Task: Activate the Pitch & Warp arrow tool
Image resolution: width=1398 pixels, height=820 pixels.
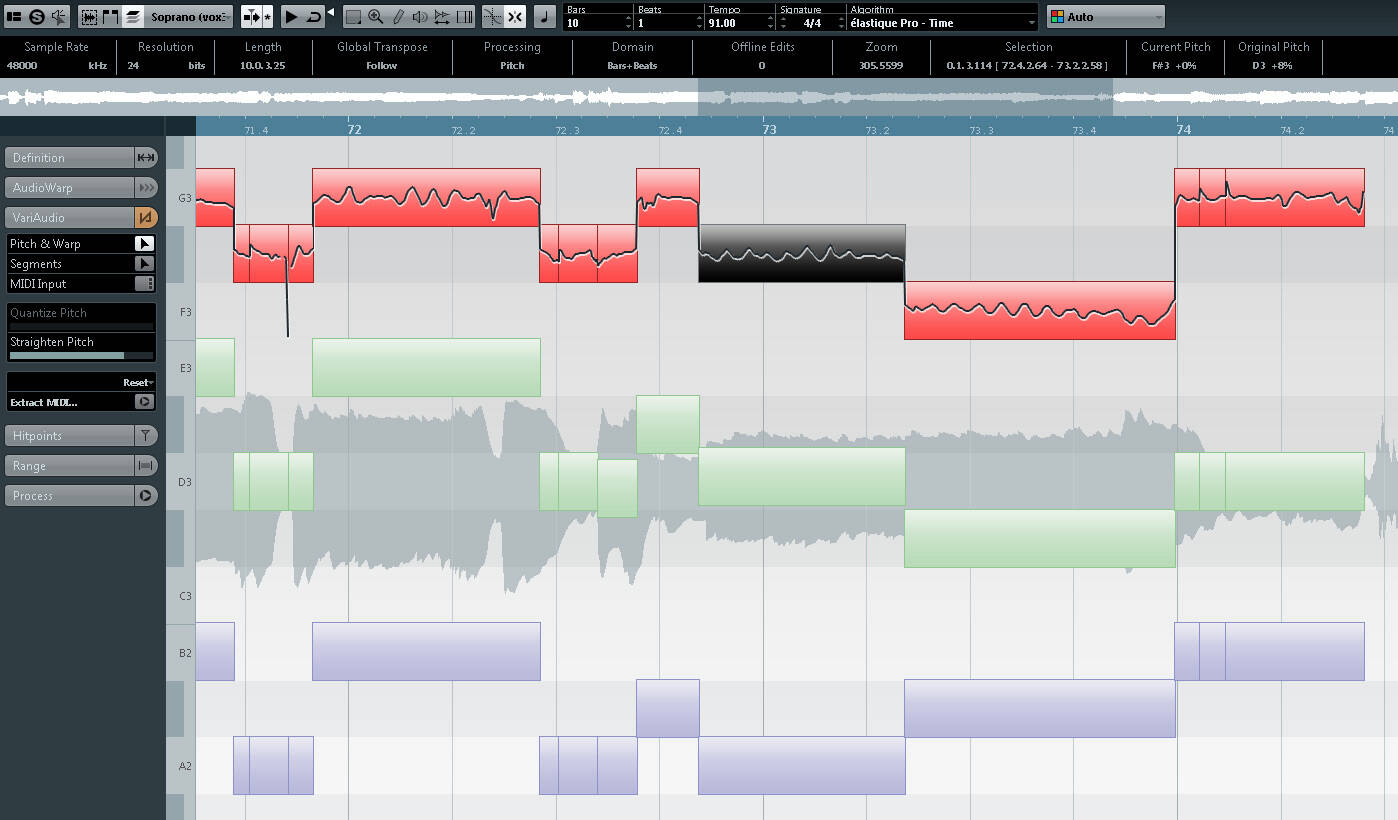Action: [145, 243]
